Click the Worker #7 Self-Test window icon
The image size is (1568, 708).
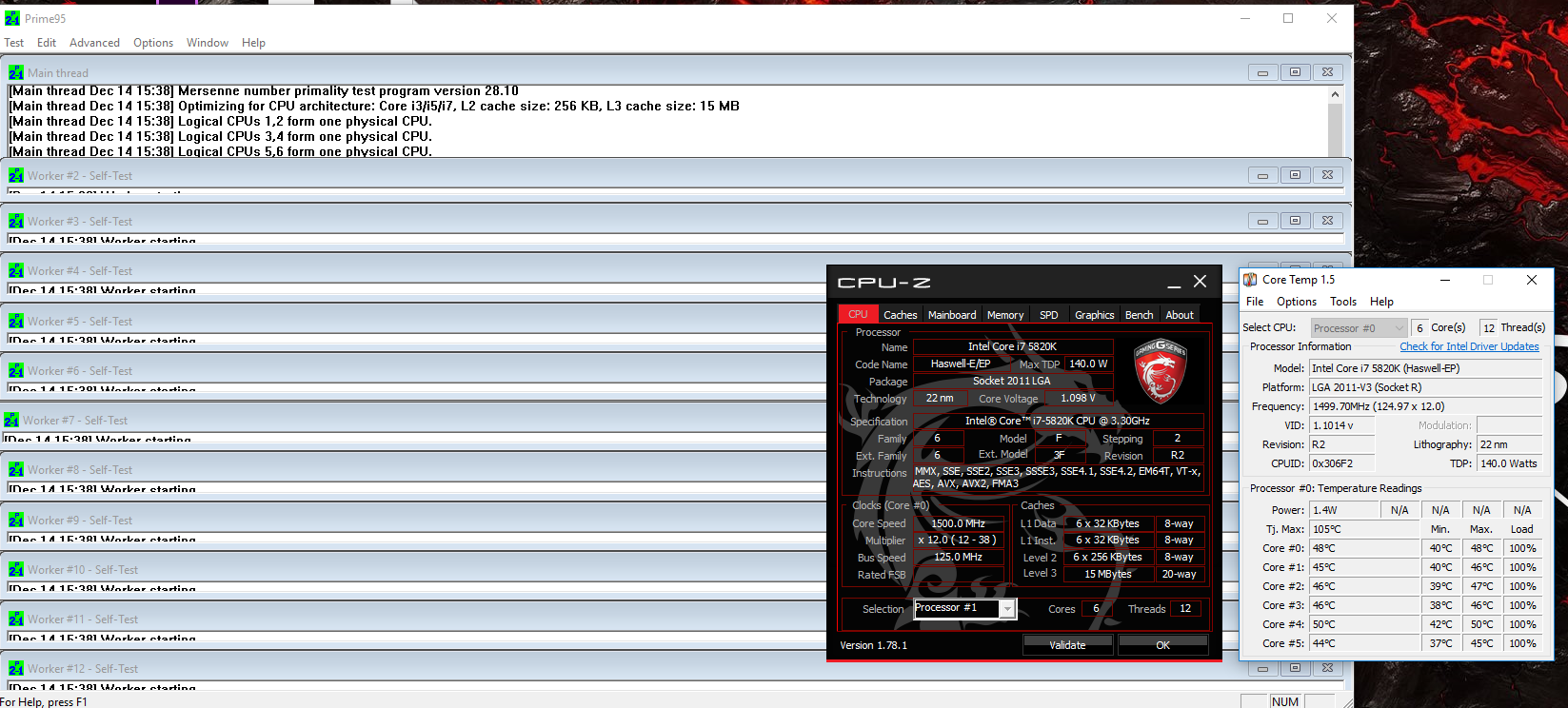pos(11,420)
